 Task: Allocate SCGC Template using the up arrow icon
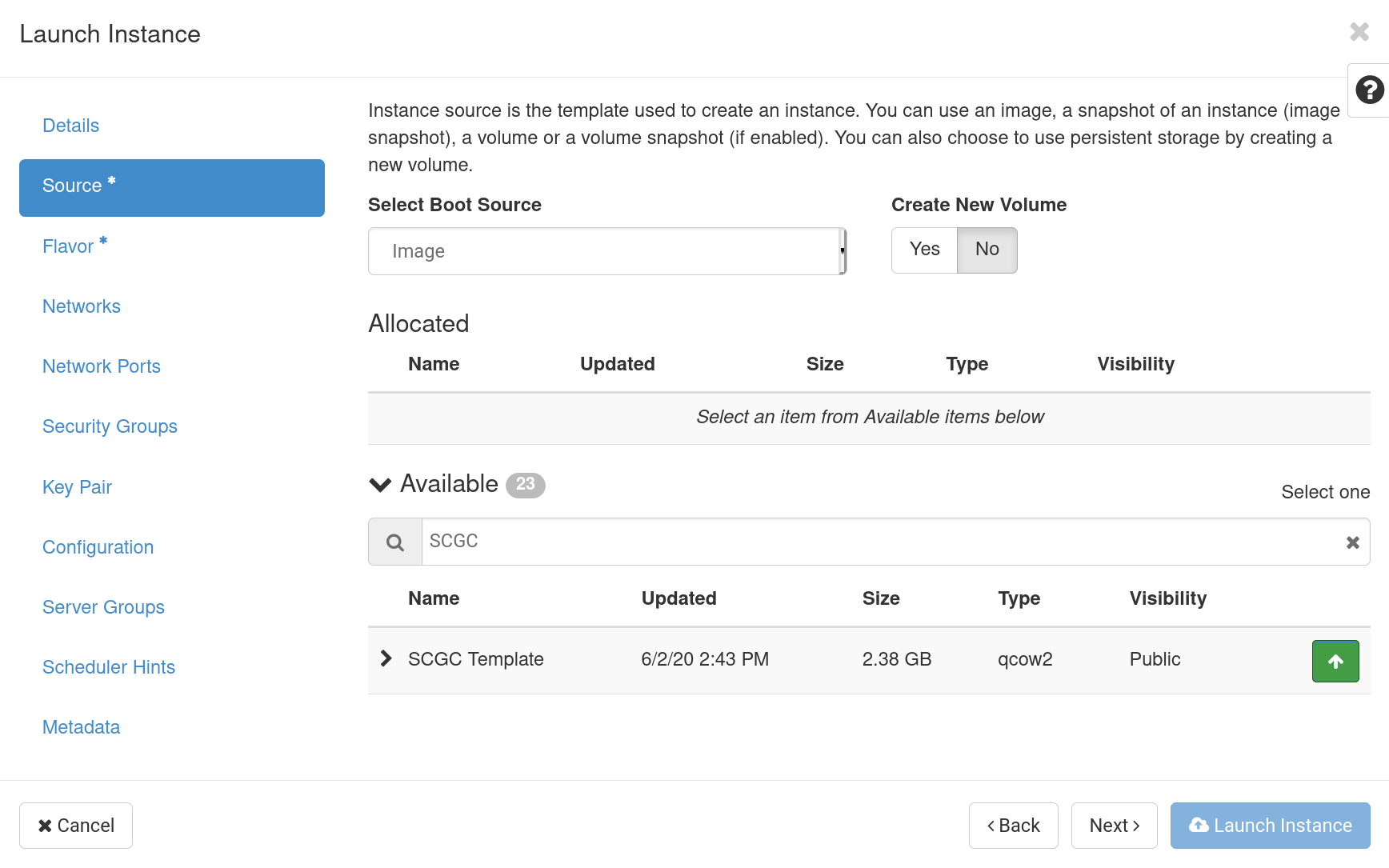tap(1335, 661)
